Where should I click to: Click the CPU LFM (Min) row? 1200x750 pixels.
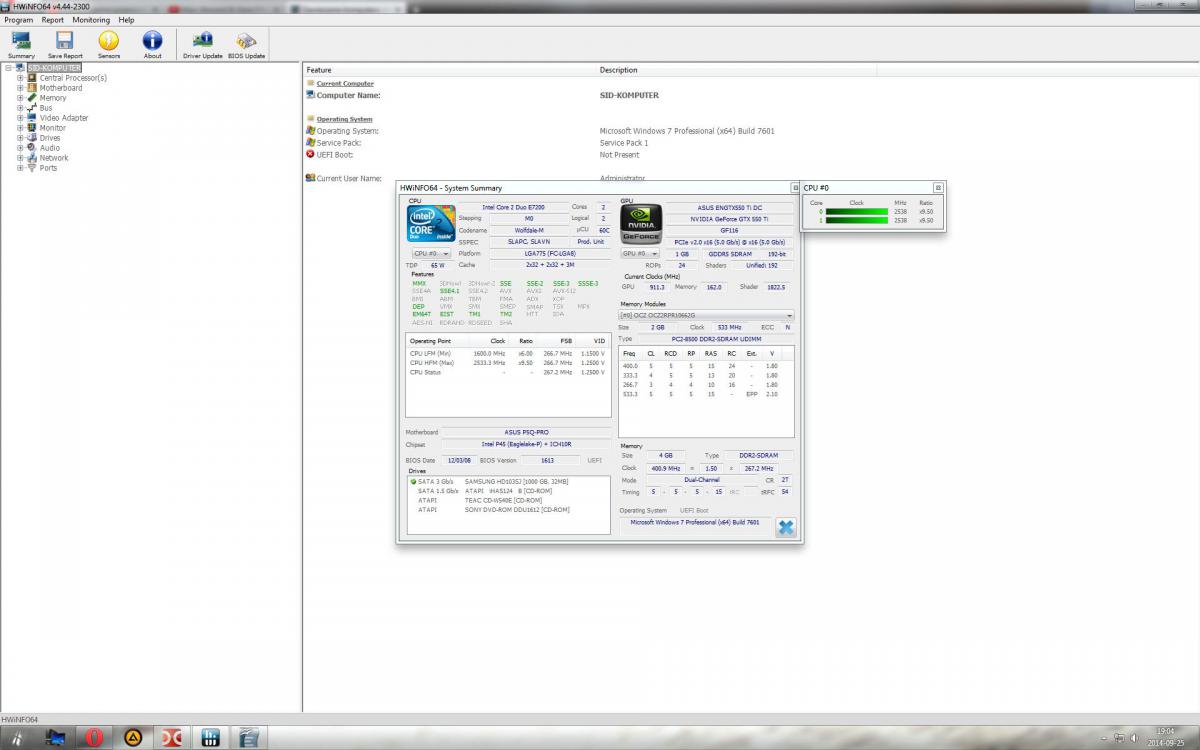[508, 353]
